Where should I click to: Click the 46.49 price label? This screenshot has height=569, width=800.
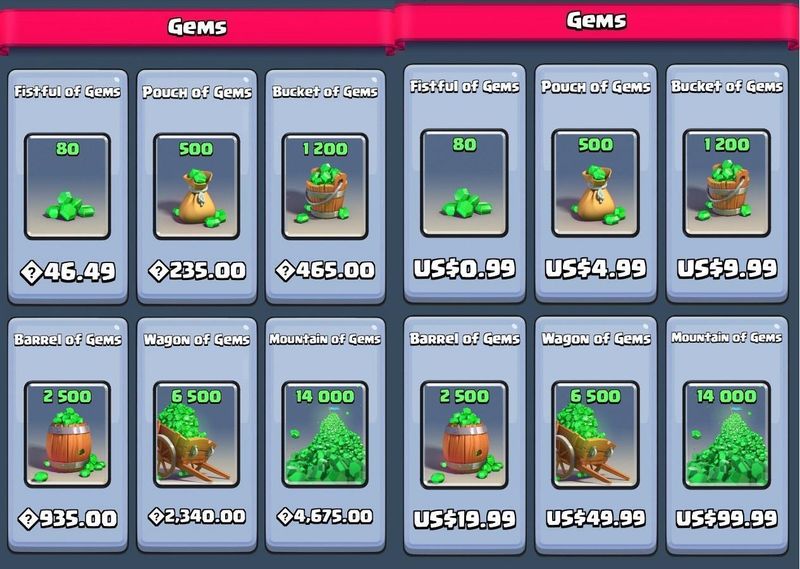pyautogui.click(x=68, y=272)
